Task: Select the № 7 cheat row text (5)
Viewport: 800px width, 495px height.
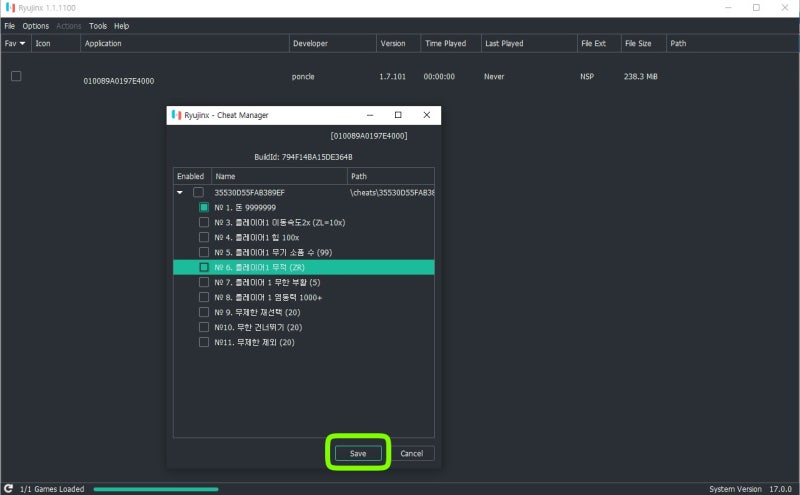Action: [267, 282]
